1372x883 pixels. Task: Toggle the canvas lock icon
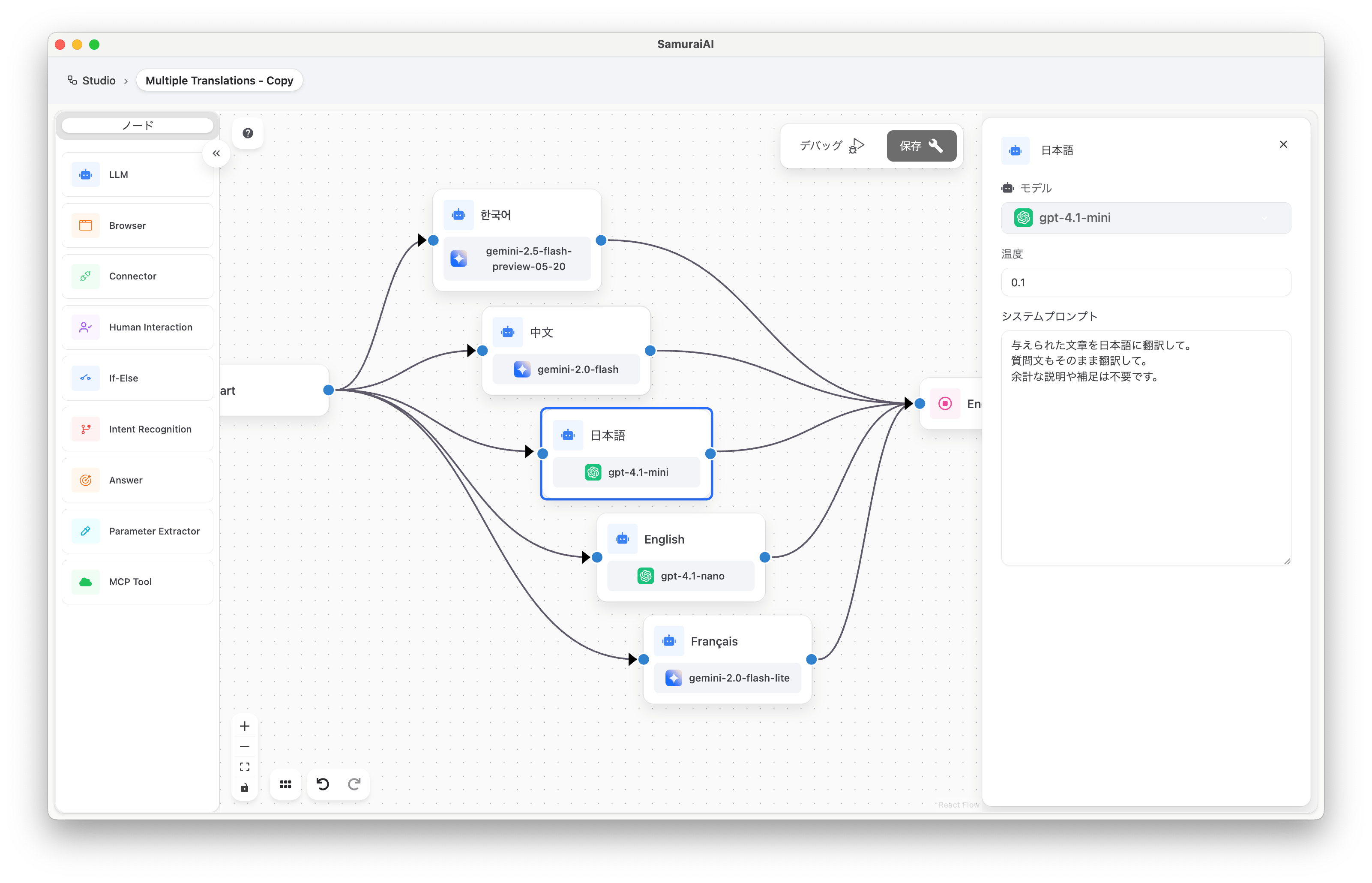tap(245, 787)
